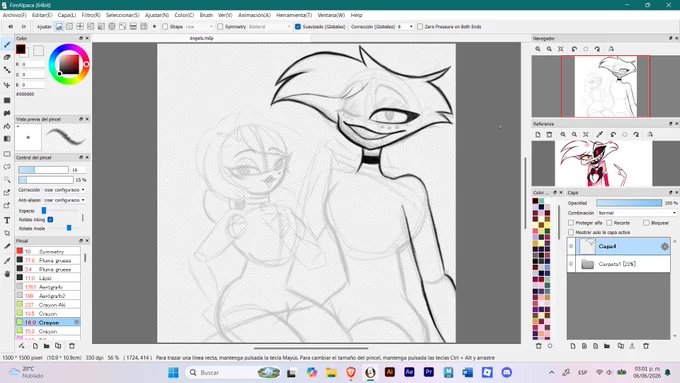Select the Move tool
680x383 pixels.
[x=7, y=85]
